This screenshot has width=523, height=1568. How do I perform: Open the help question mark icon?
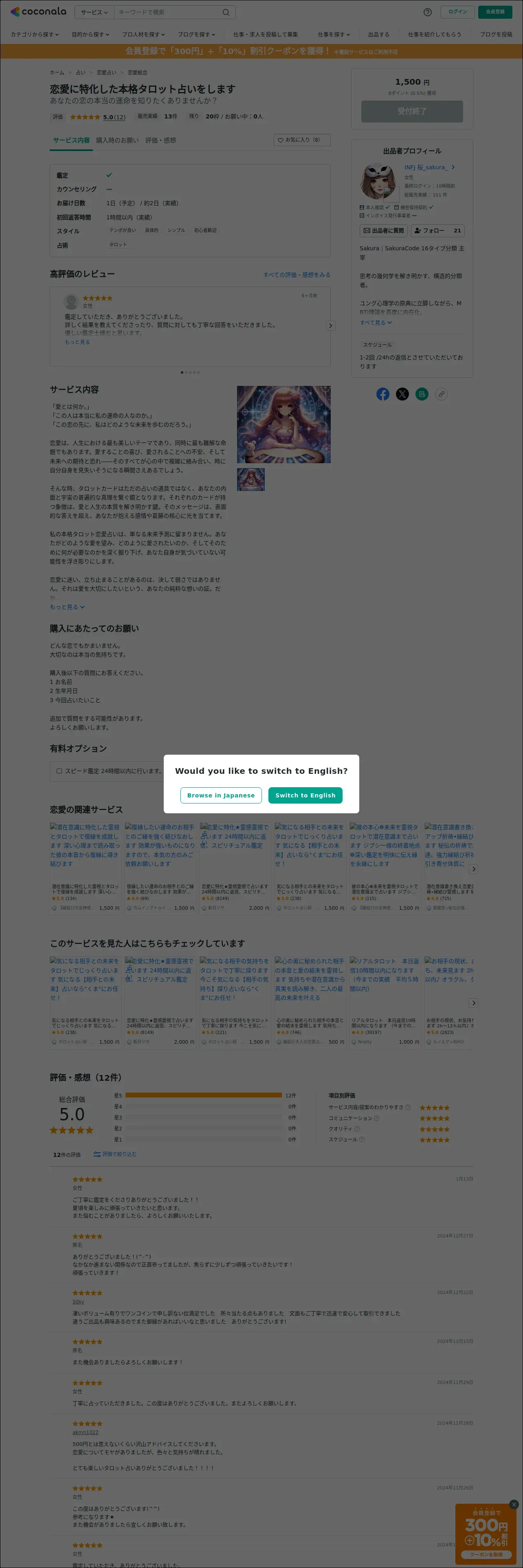point(427,12)
